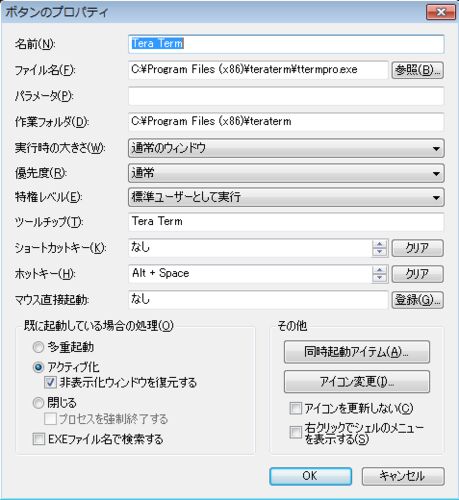459x500 pixels.
Task: Tick 右クリックでシェルのメニューを表示する checkbox
Action: [x=295, y=432]
